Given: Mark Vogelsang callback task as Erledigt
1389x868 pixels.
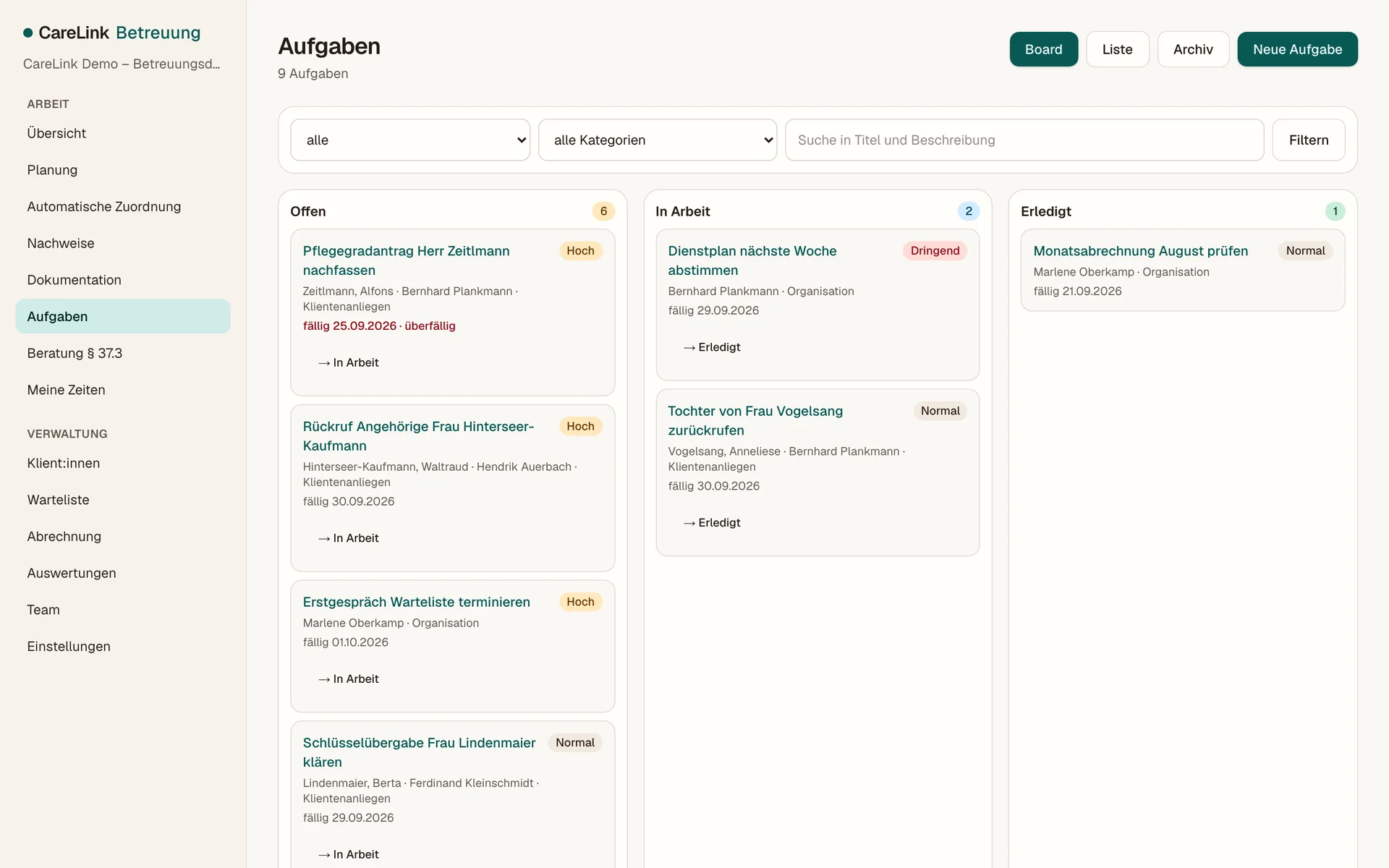Looking at the screenshot, I should coord(713,522).
